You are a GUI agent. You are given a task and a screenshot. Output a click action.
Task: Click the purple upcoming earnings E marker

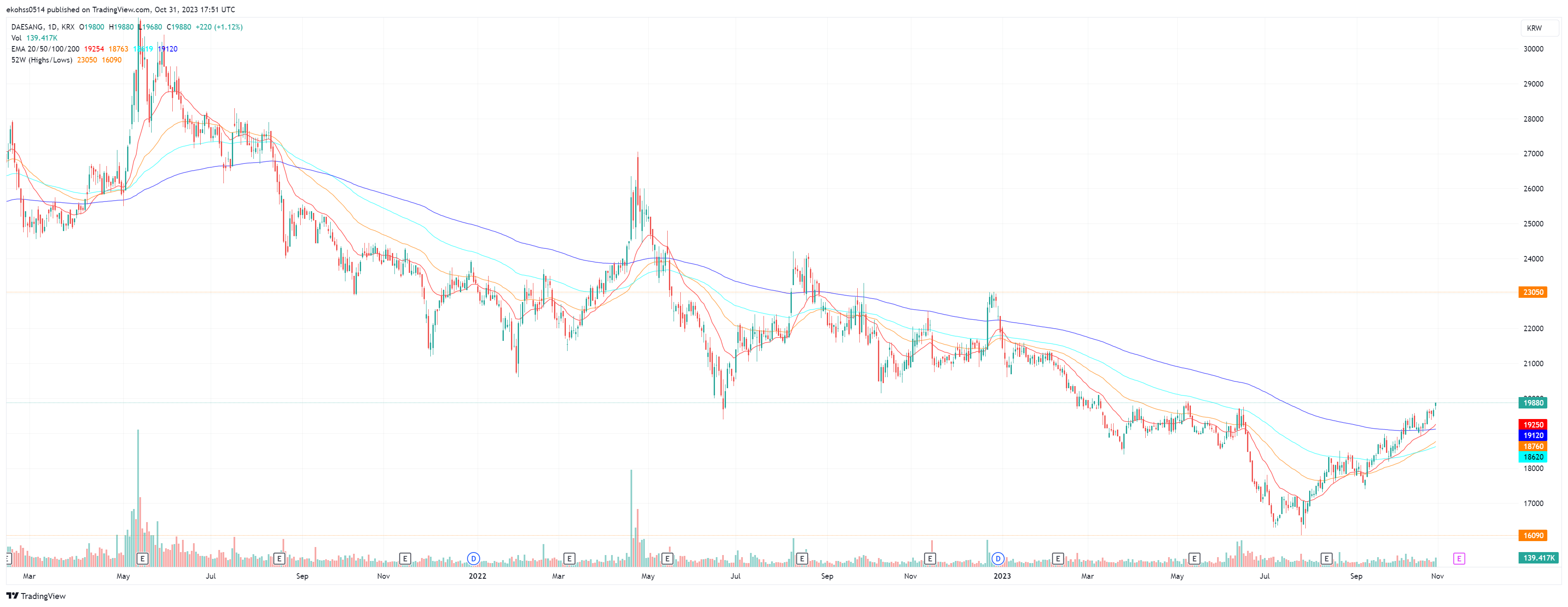pos(1459,558)
